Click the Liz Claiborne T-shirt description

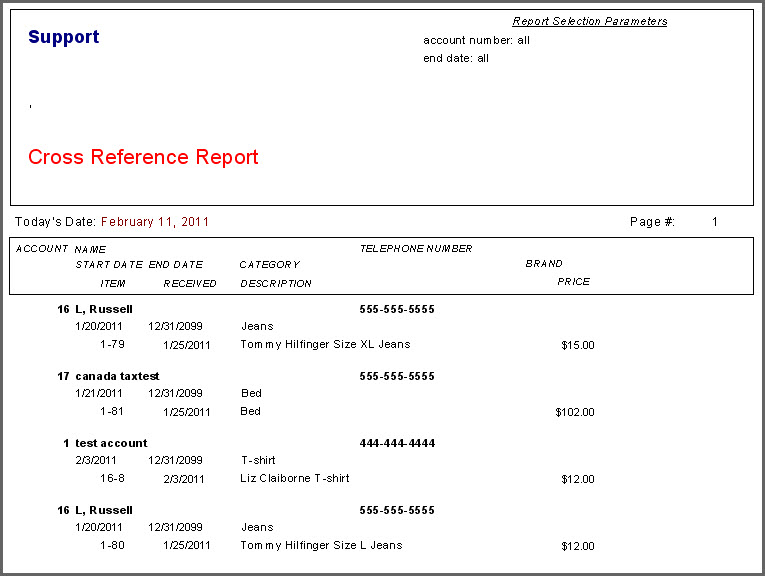click(x=295, y=478)
